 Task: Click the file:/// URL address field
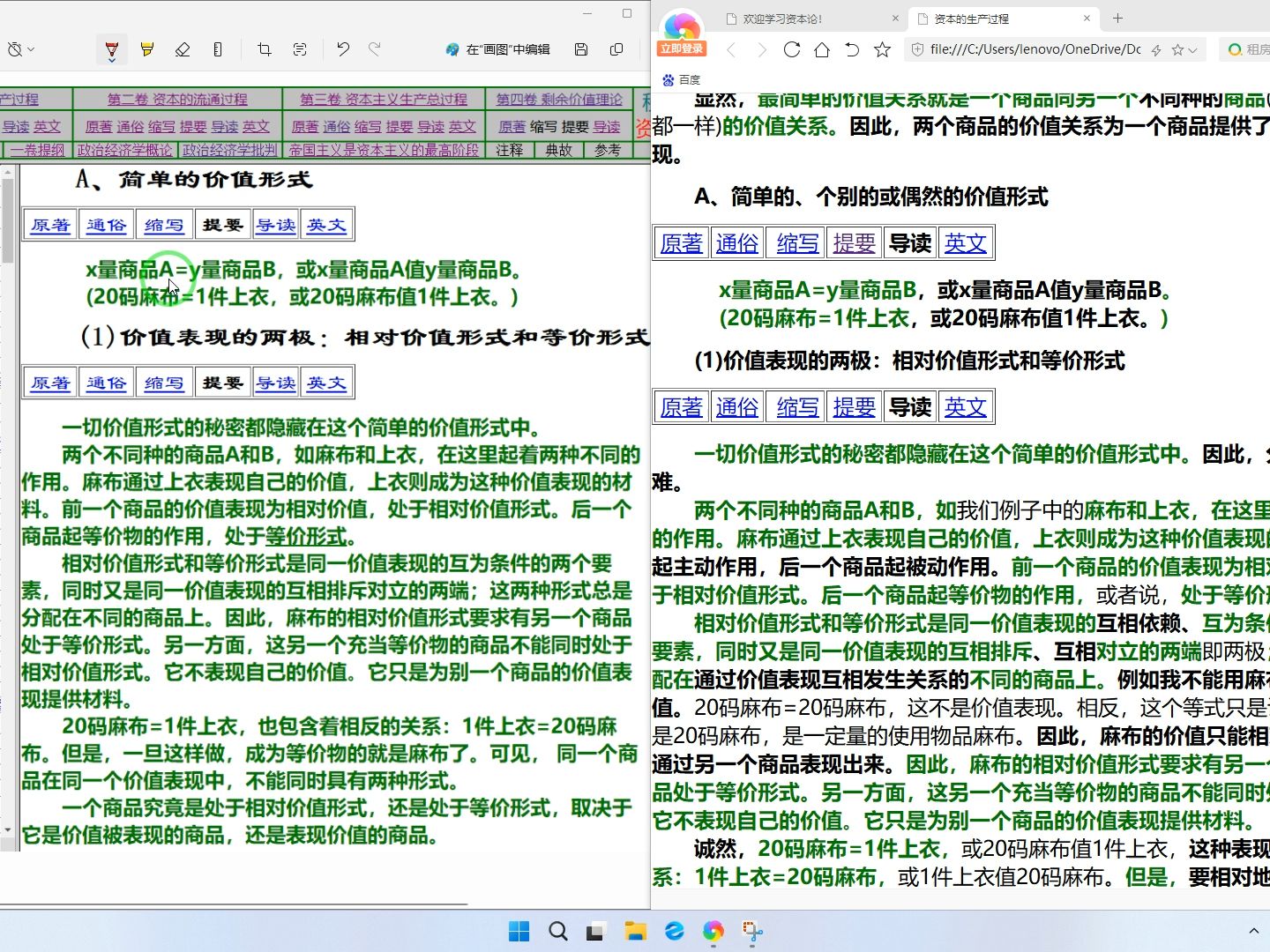[x=1035, y=50]
